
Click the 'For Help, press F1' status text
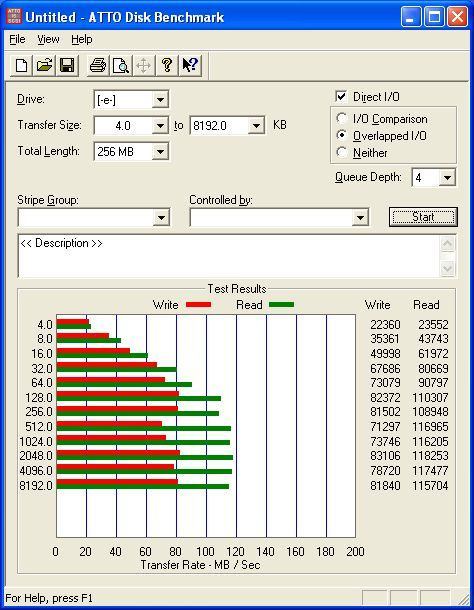coord(49,598)
